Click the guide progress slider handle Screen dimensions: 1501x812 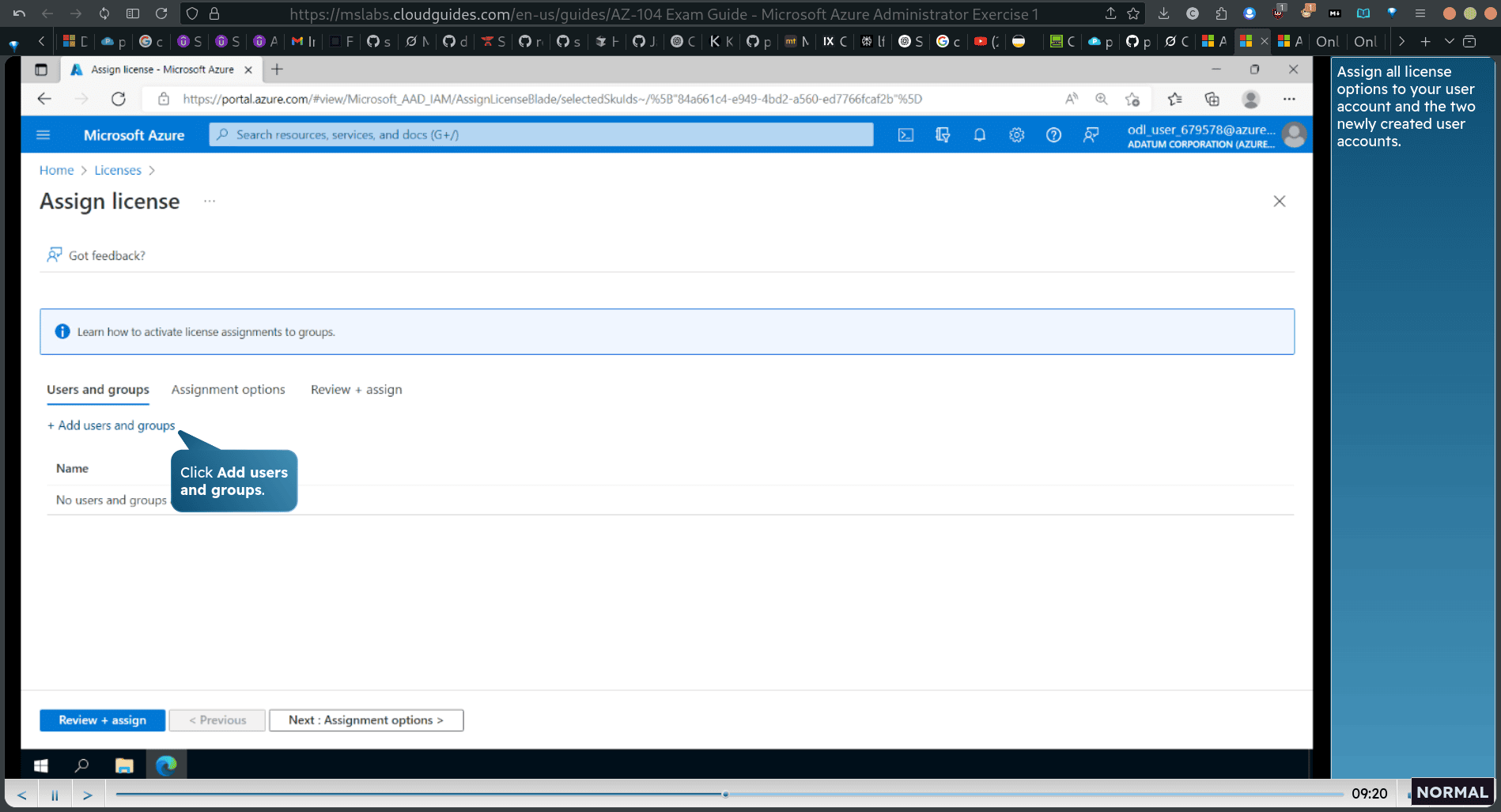tap(725, 794)
